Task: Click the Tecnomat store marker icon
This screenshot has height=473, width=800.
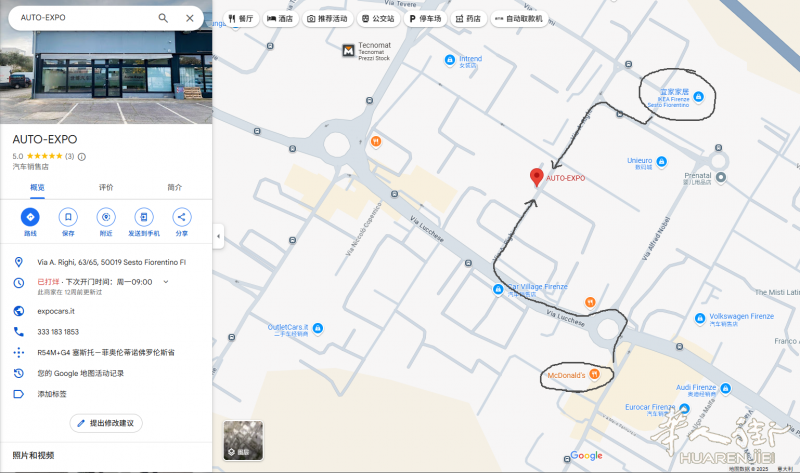Action: (348, 51)
